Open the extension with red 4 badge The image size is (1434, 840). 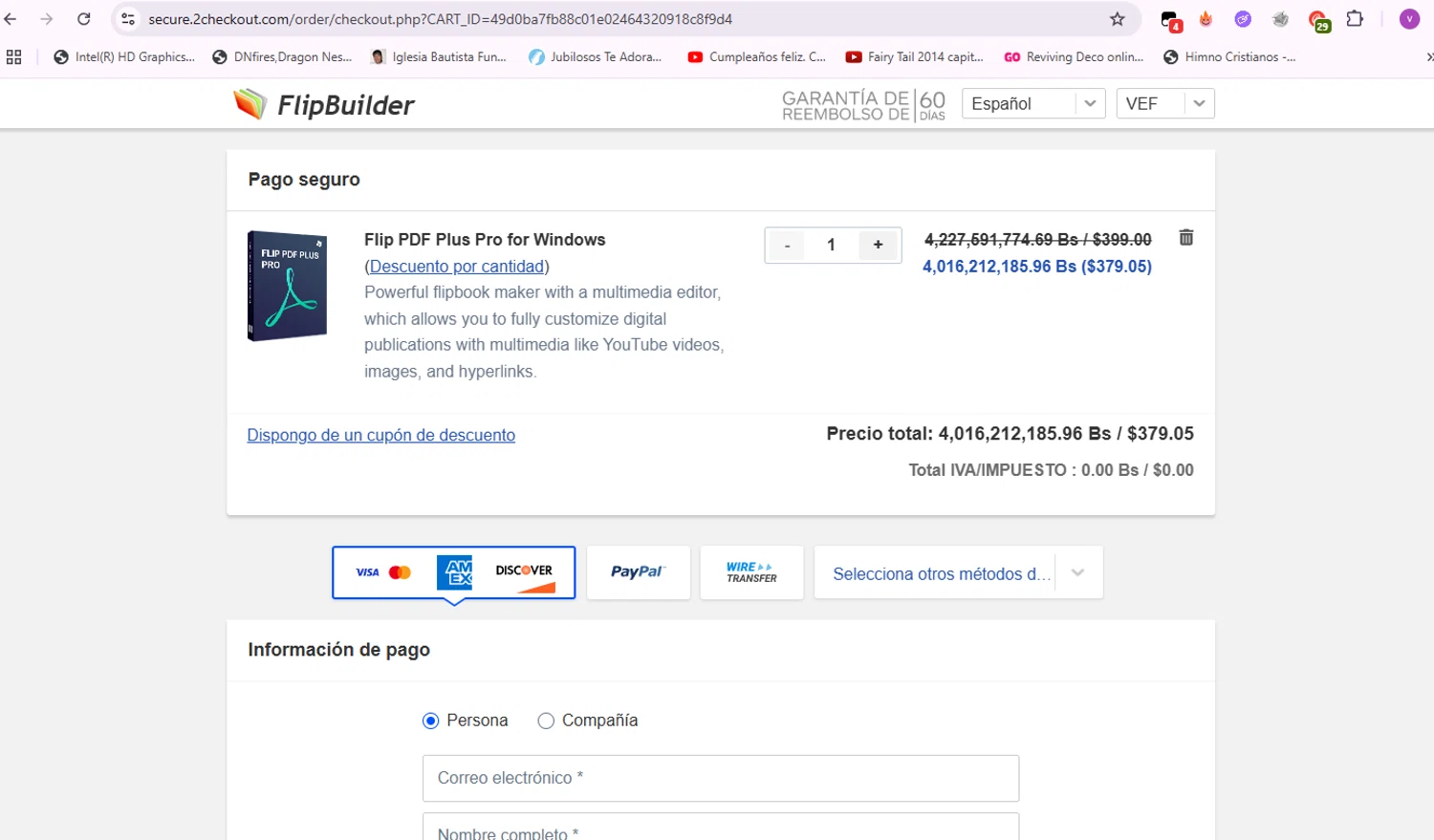pyautogui.click(x=1170, y=20)
